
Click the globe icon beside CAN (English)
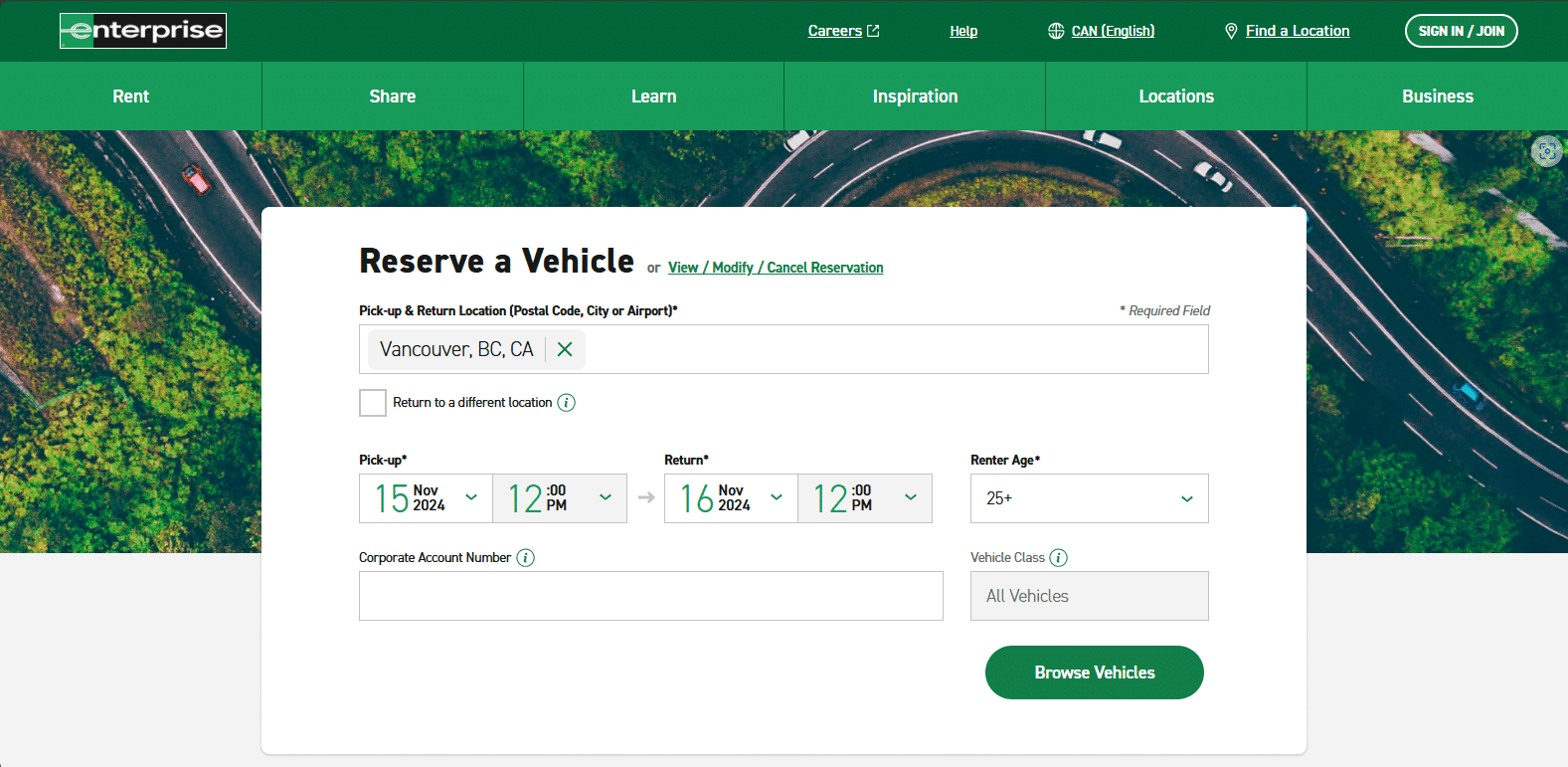point(1056,31)
